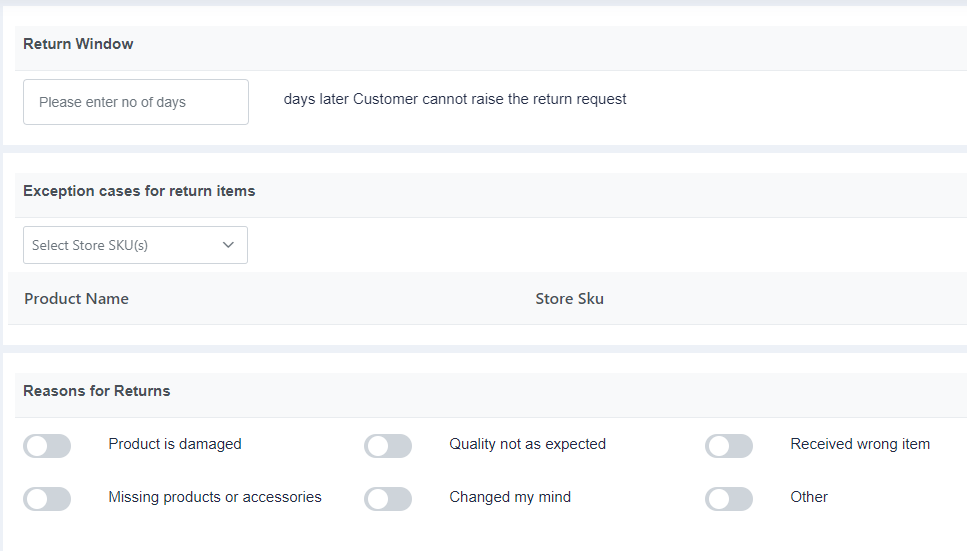Toggle the Received wrong item switch

pos(729,445)
